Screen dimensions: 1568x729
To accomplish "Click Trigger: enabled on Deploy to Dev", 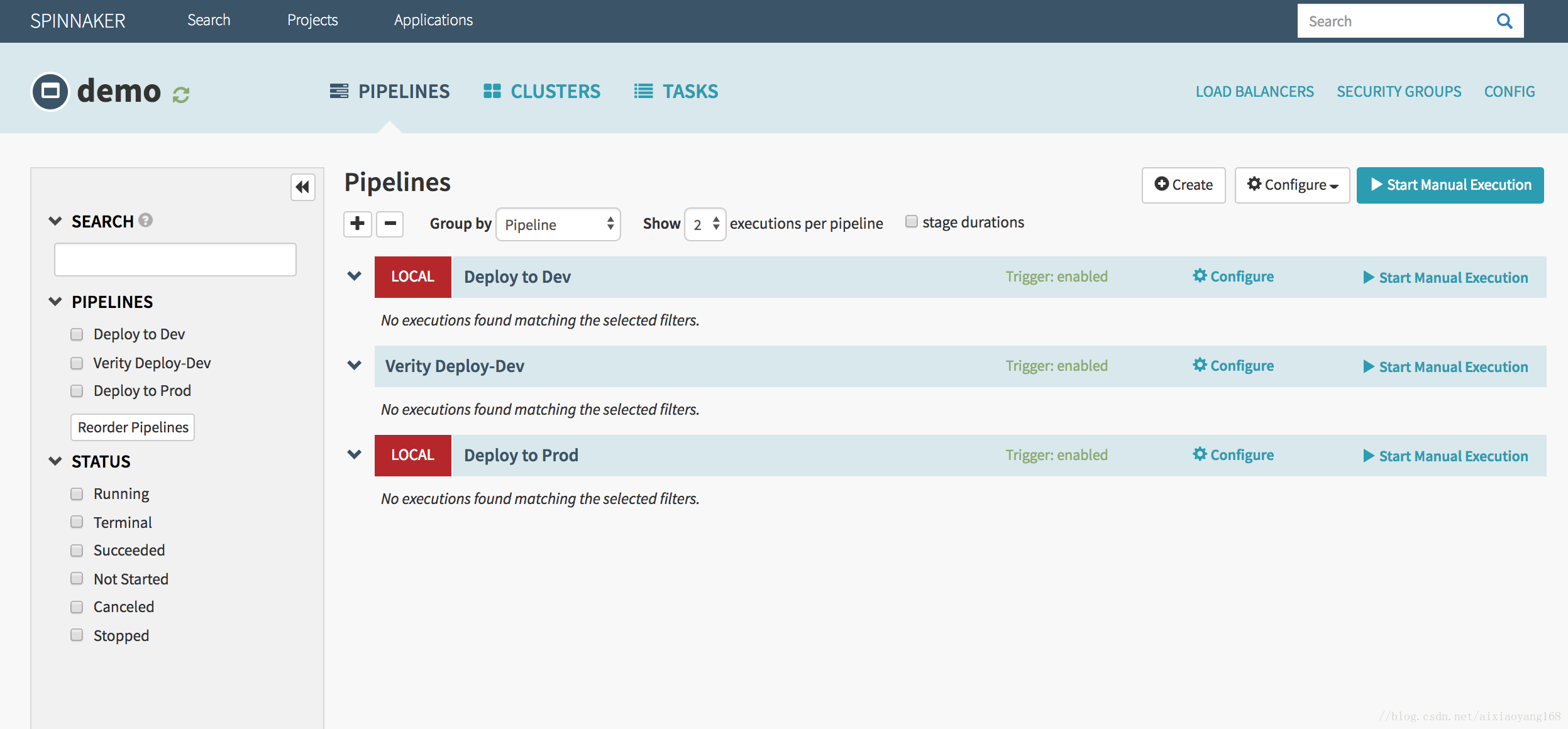I will click(1056, 277).
